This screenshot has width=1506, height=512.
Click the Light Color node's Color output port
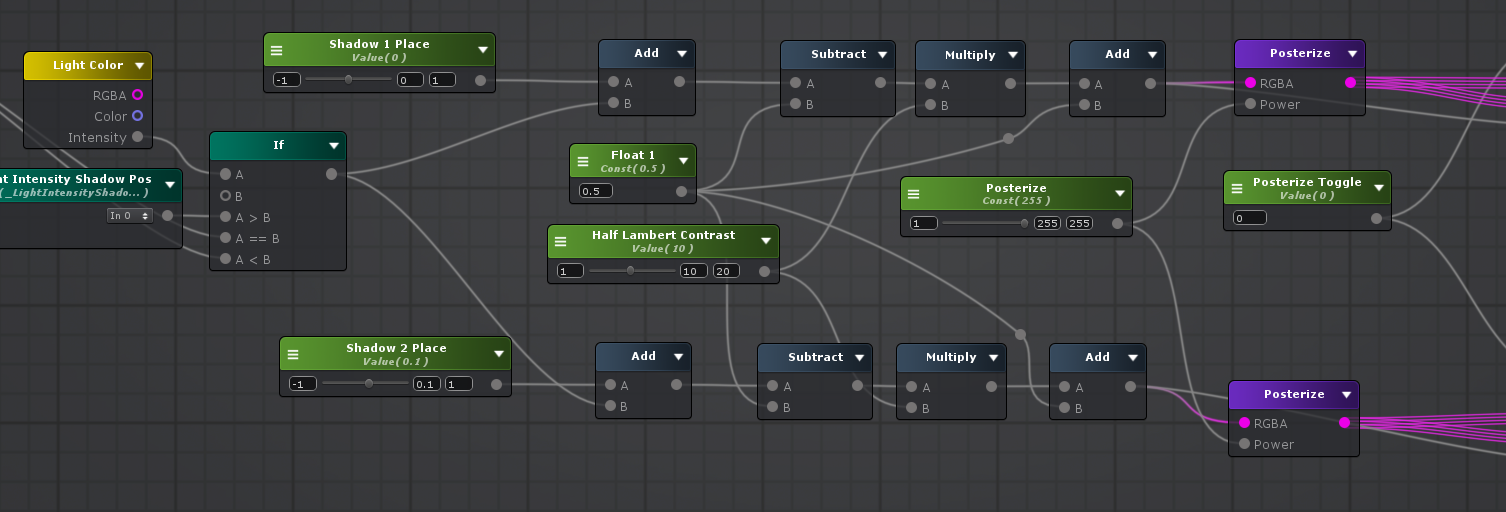(137, 116)
